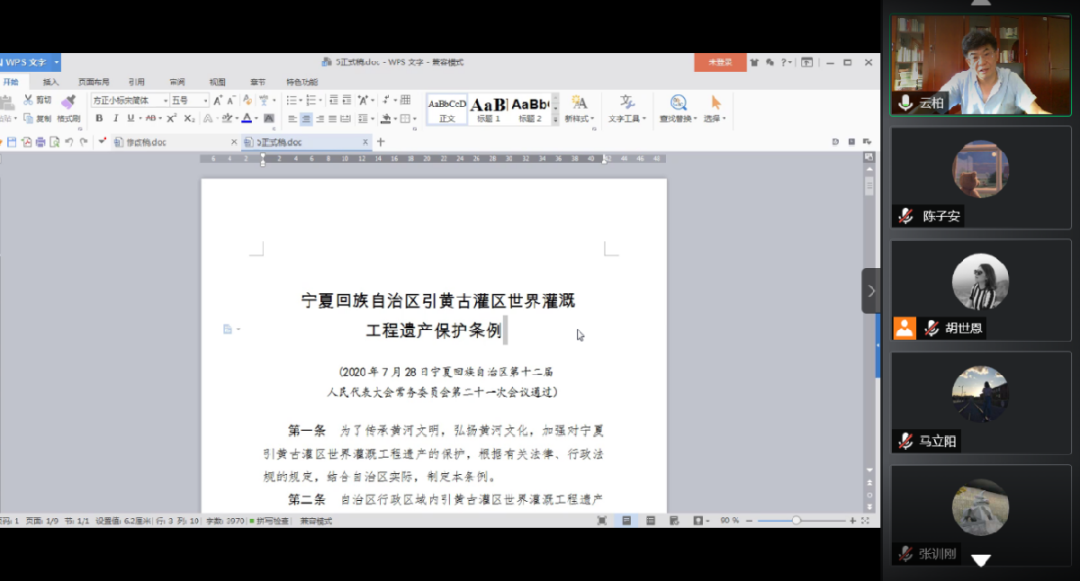The width and height of the screenshot is (1080, 581).
Task: Expand the font size dropdown showing 五号
Action: coord(206,101)
